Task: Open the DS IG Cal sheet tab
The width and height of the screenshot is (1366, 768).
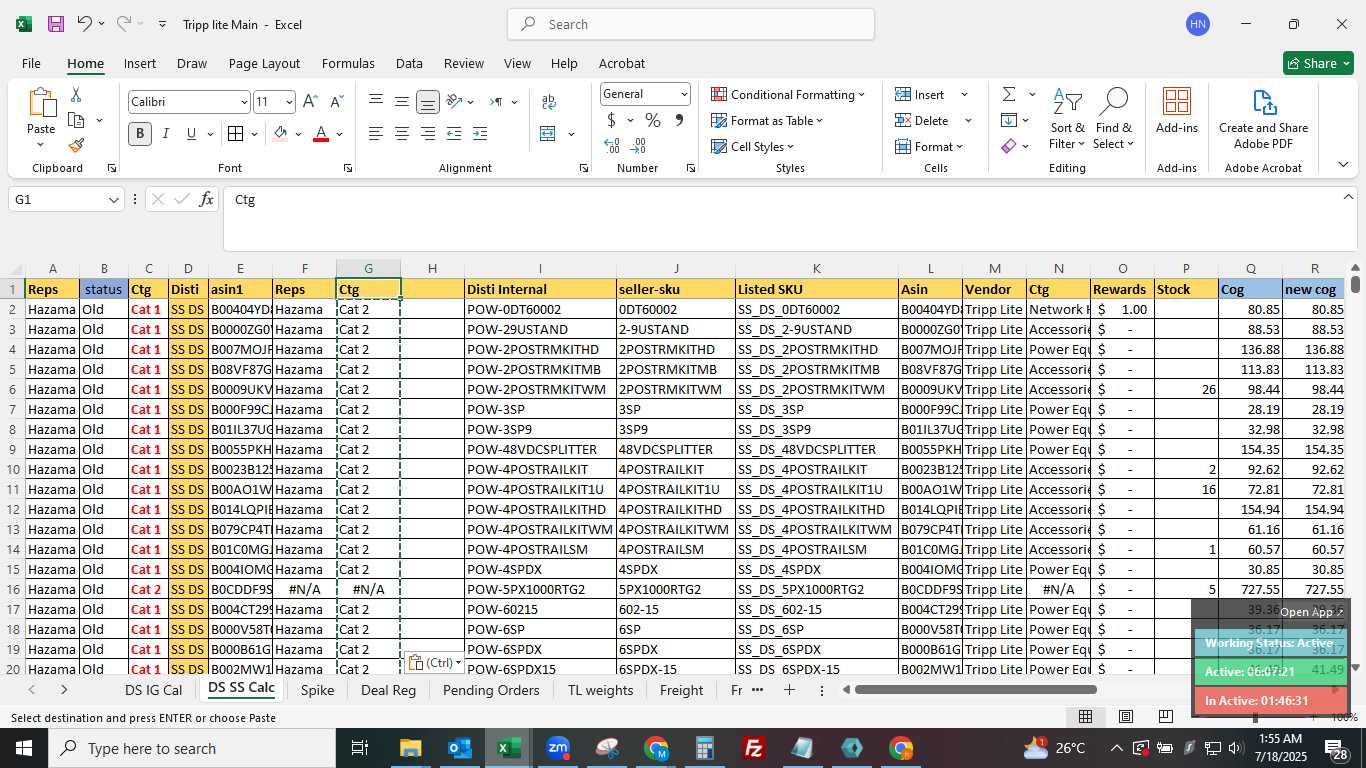Action: pyautogui.click(x=153, y=690)
